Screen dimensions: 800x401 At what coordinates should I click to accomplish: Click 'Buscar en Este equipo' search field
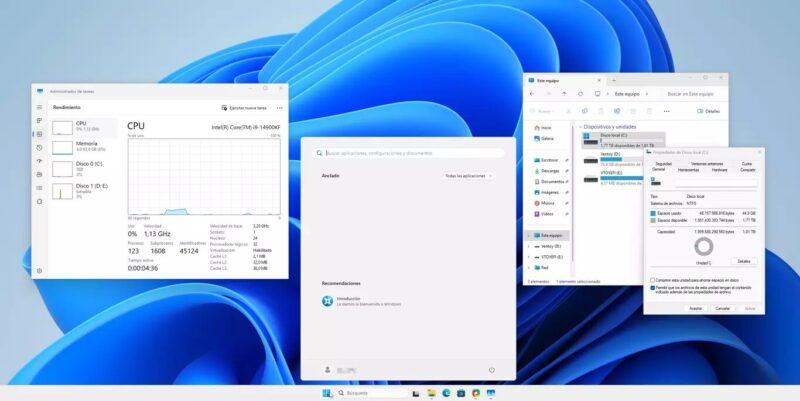coord(691,94)
